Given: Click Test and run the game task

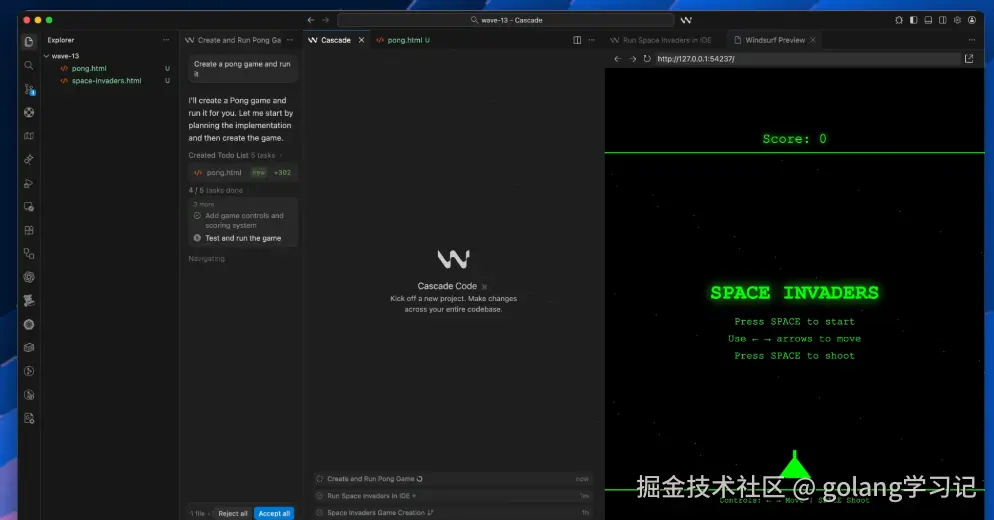Looking at the screenshot, I should (243, 238).
